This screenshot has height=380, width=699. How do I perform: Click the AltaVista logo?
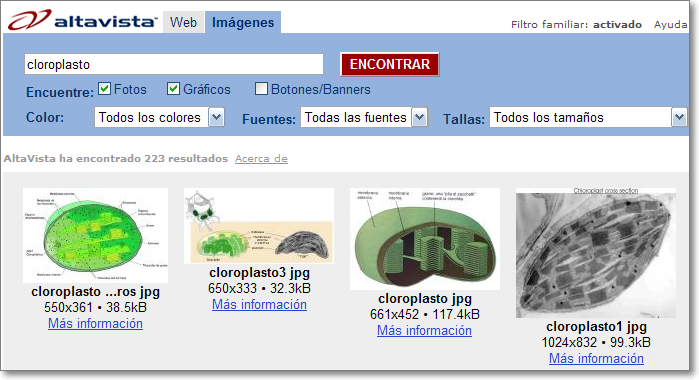[82, 20]
